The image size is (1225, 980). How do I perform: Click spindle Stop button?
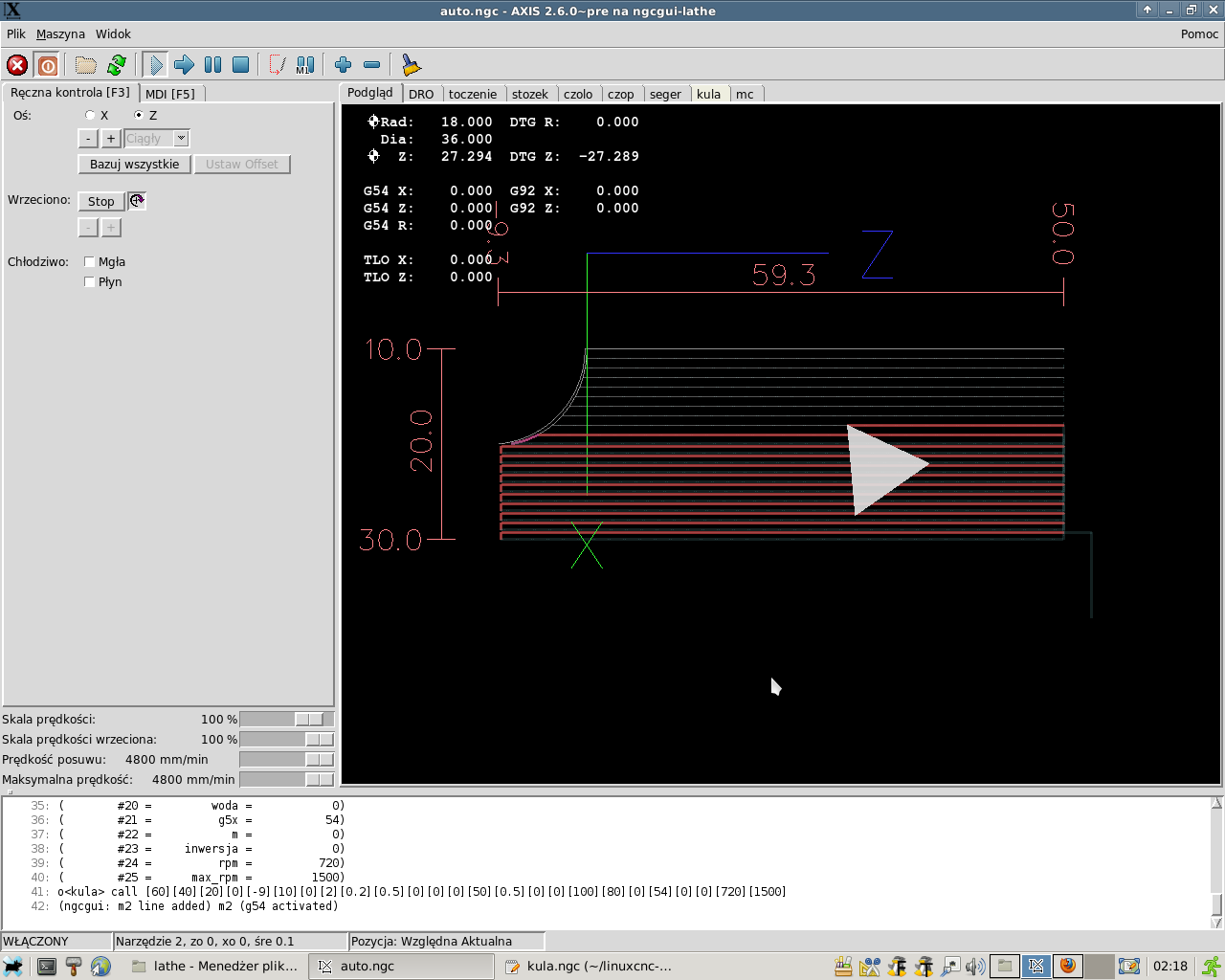[101, 201]
